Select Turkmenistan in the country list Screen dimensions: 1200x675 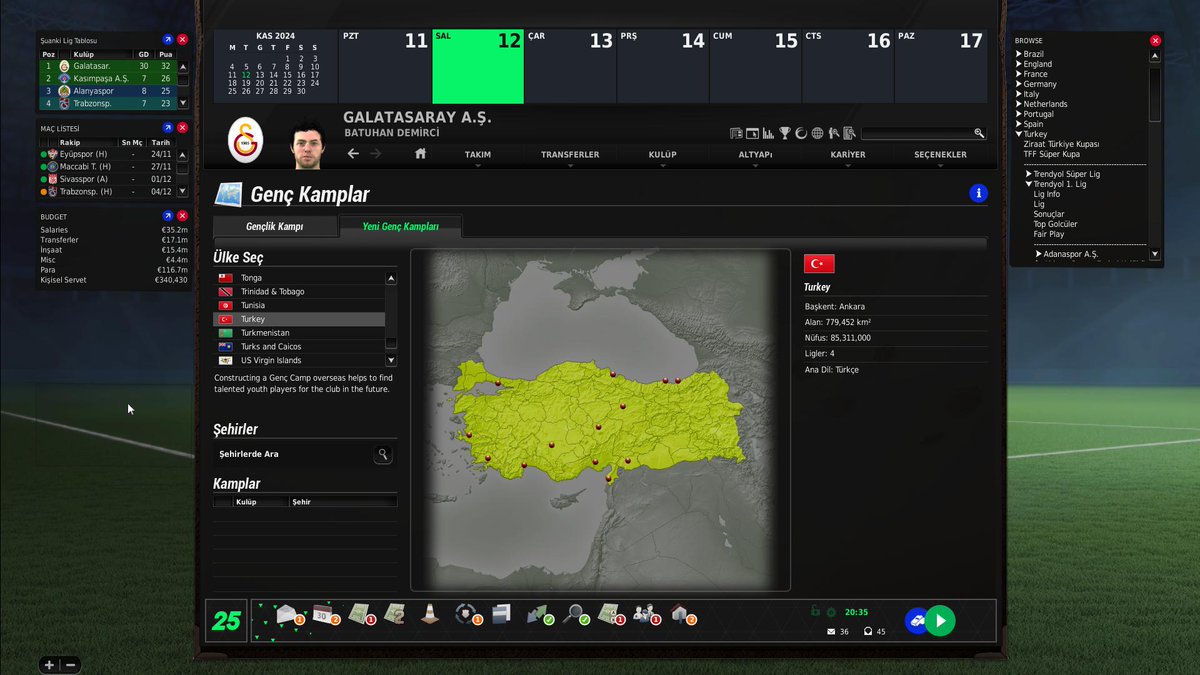(x=299, y=333)
